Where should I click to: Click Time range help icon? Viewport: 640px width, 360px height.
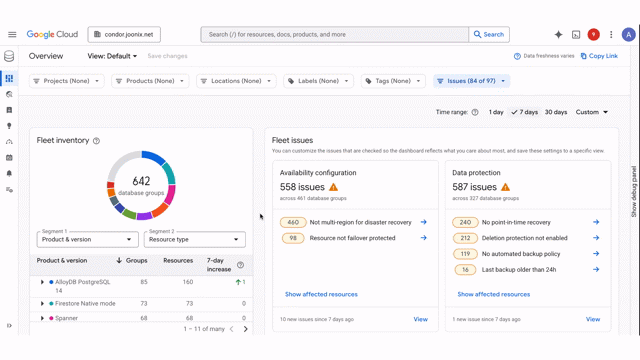[475, 112]
